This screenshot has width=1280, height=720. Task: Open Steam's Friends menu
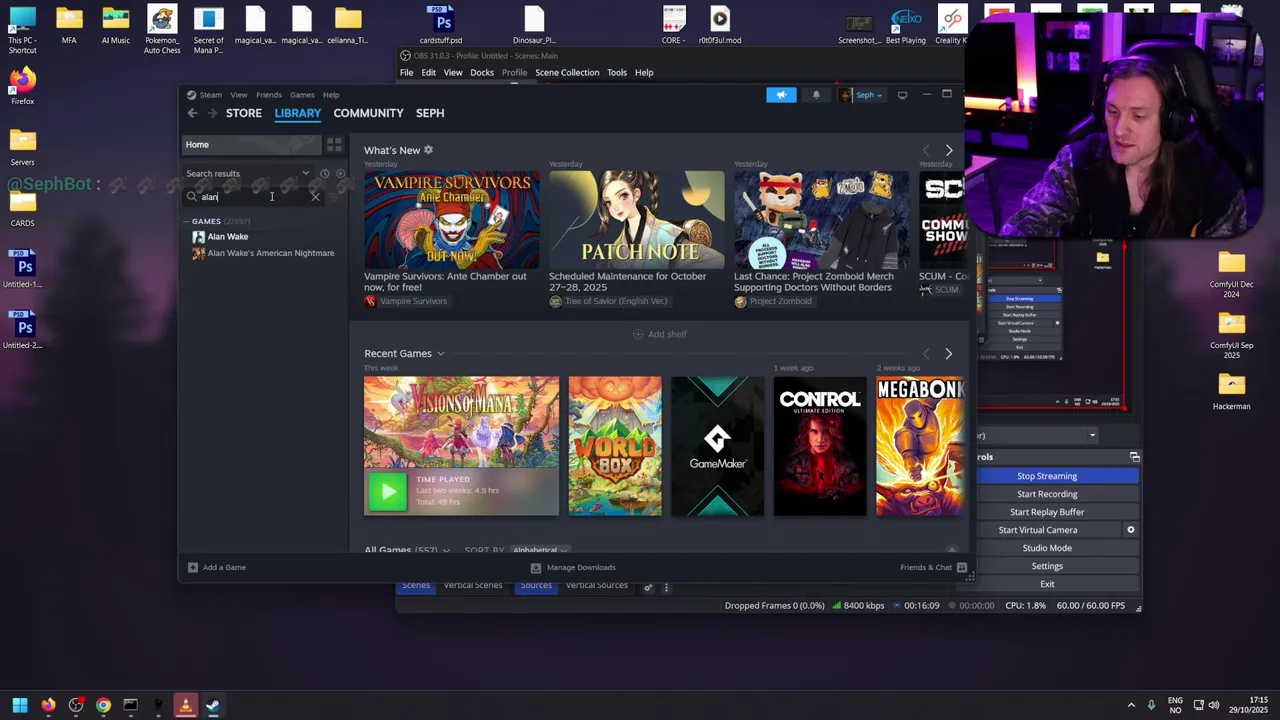(269, 95)
